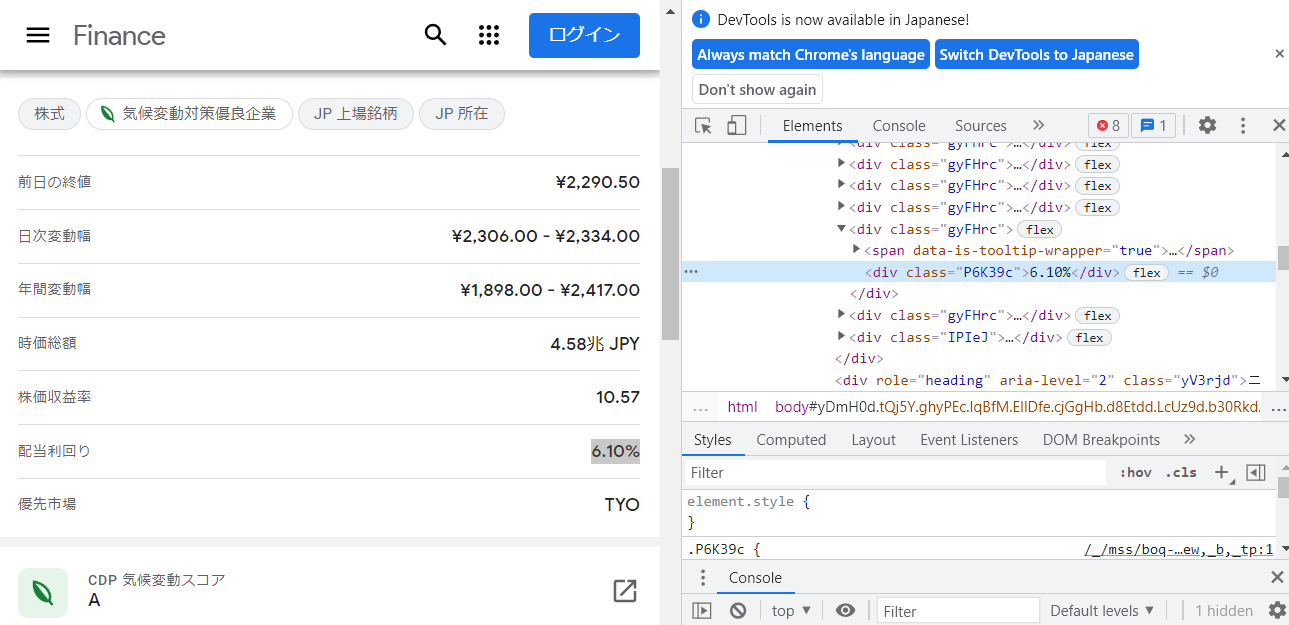This screenshot has width=1289, height=625.
Task: Open CDP score external link icon
Action: point(625,591)
